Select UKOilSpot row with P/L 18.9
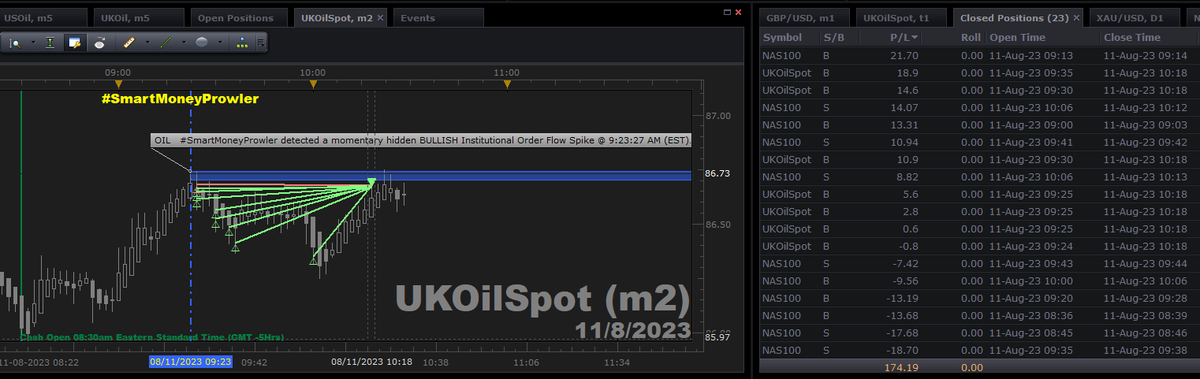 979,73
